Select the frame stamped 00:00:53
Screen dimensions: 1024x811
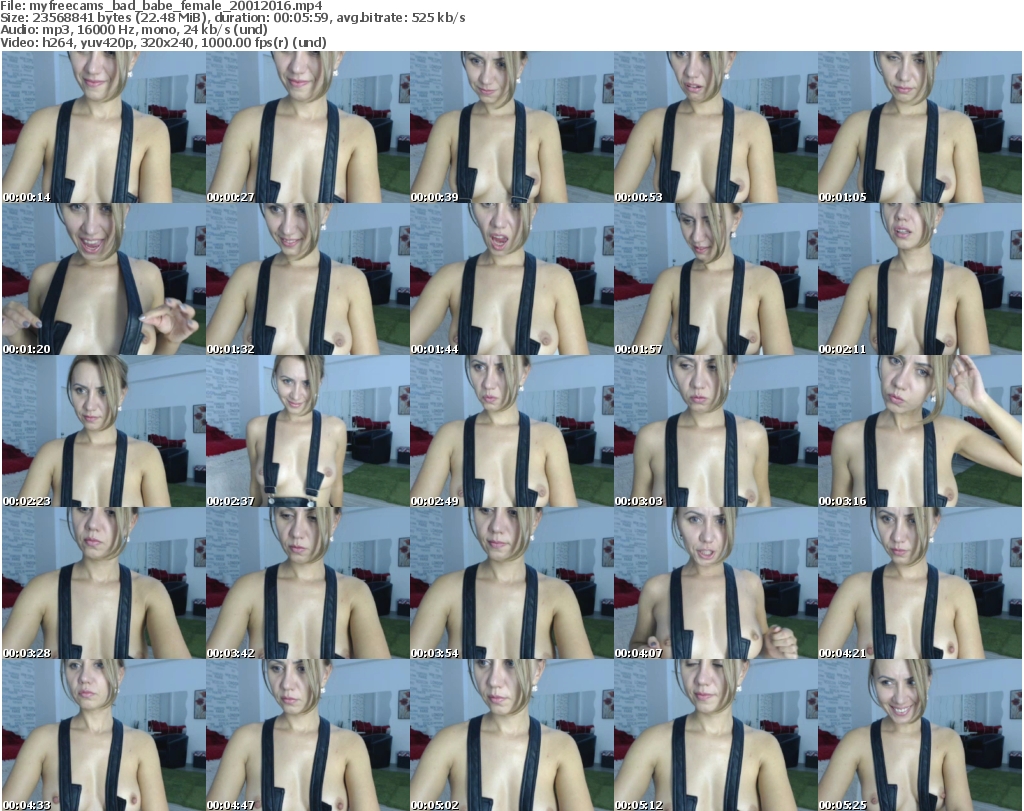coord(715,127)
